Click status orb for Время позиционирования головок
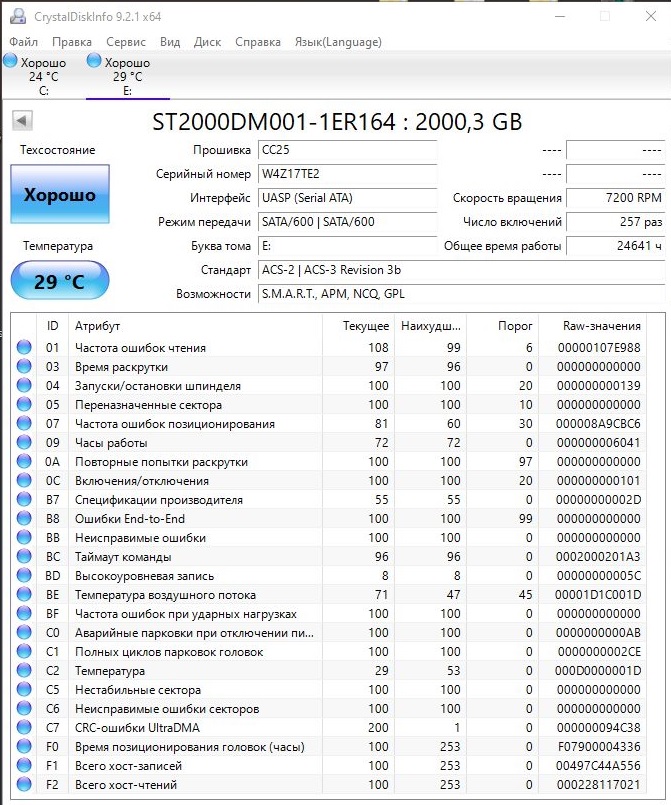This screenshot has width=671, height=805. (x=24, y=746)
